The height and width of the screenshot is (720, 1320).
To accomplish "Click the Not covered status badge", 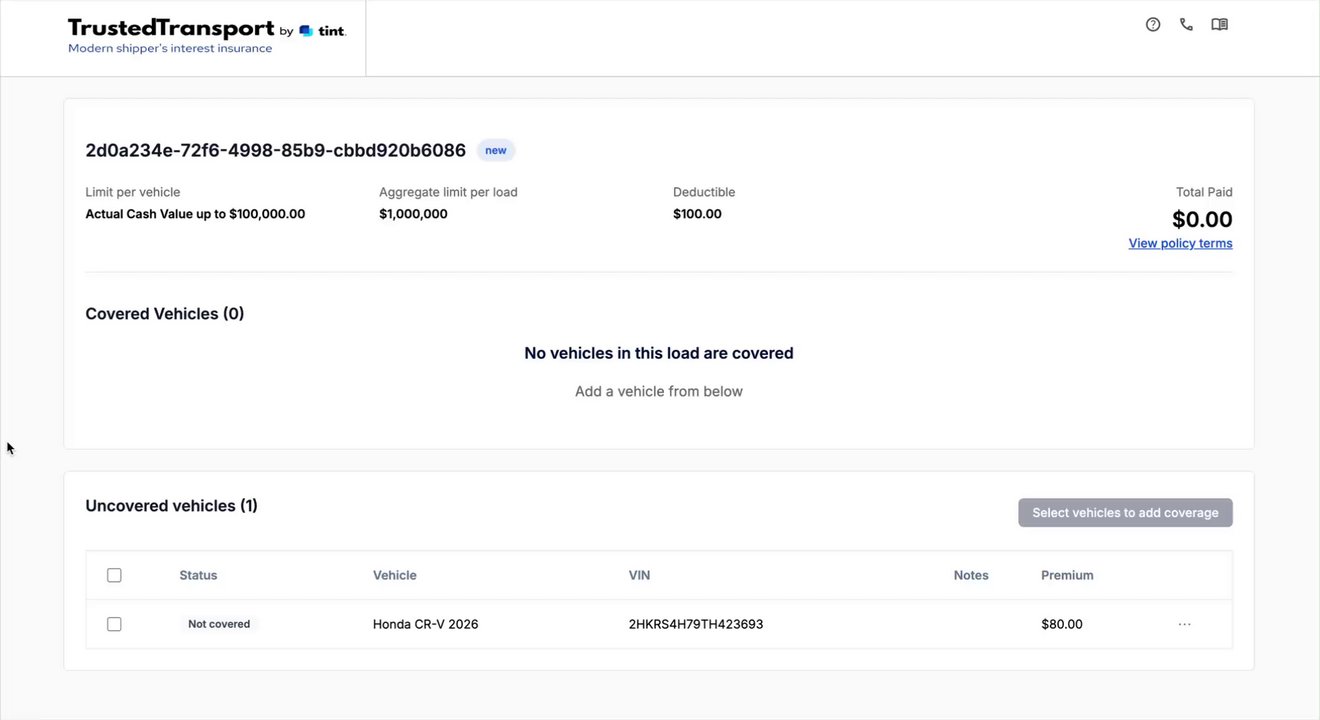I will tap(219, 624).
